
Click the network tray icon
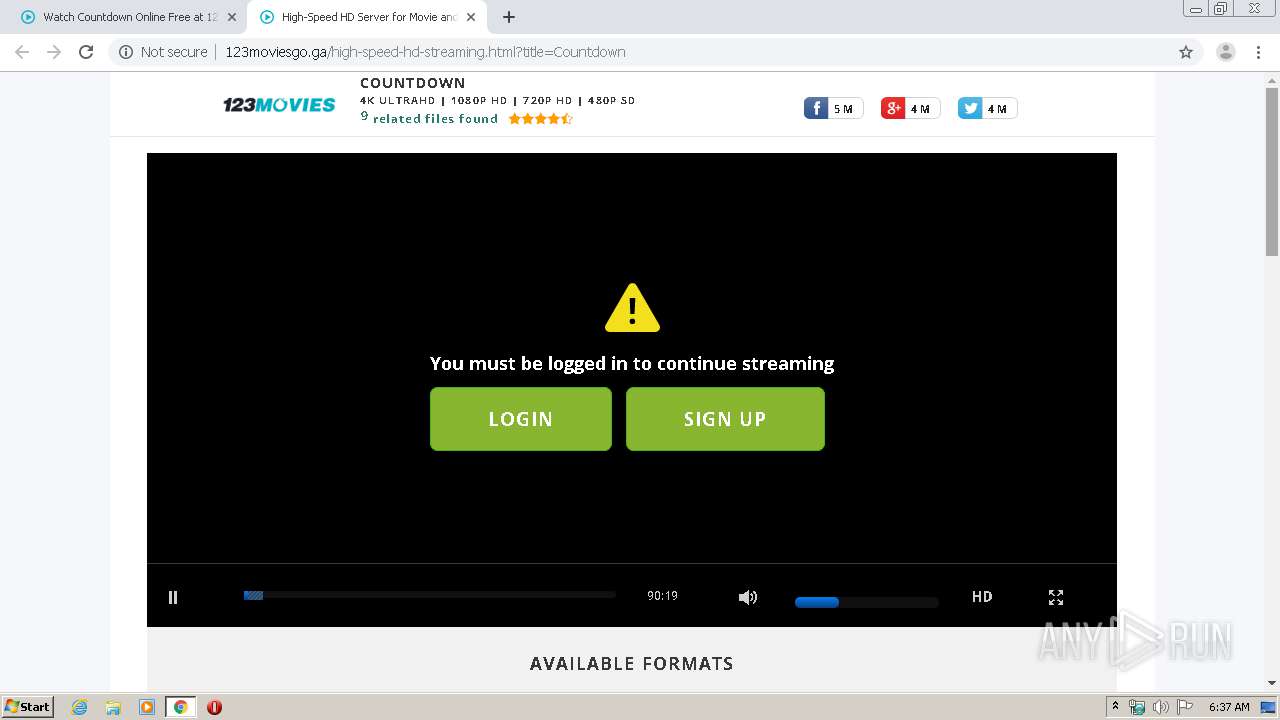click(1137, 707)
